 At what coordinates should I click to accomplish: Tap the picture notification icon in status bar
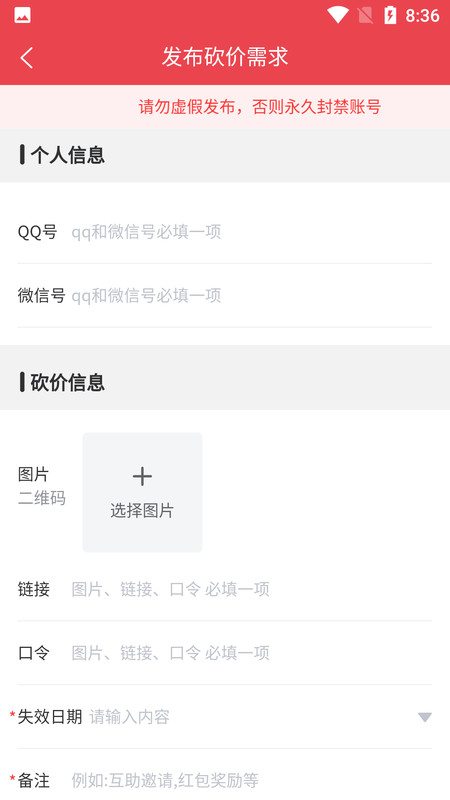pos(22,15)
